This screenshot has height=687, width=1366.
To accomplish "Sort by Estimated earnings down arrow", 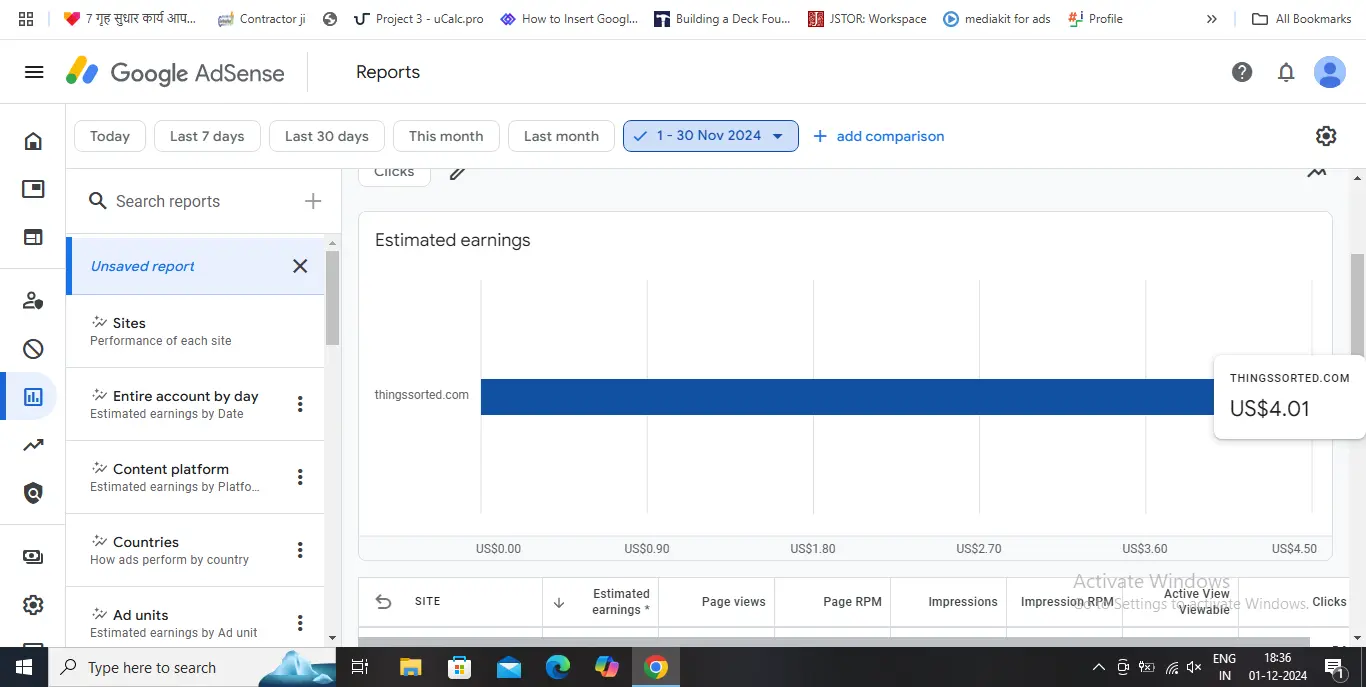I will point(559,602).
